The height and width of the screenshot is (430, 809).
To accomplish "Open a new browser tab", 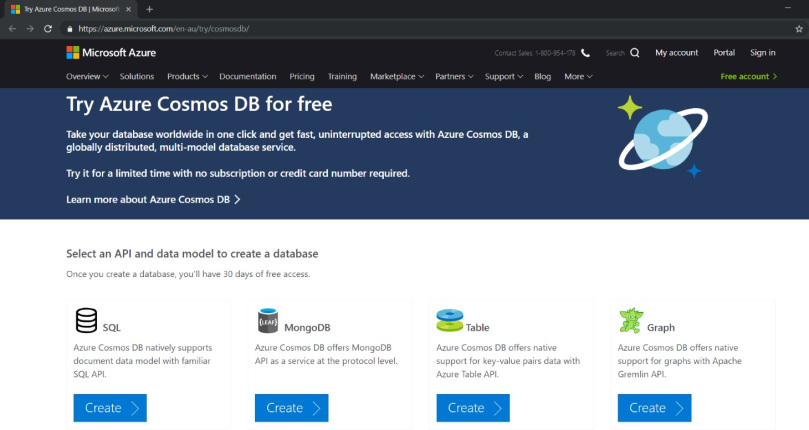I will (x=150, y=9).
